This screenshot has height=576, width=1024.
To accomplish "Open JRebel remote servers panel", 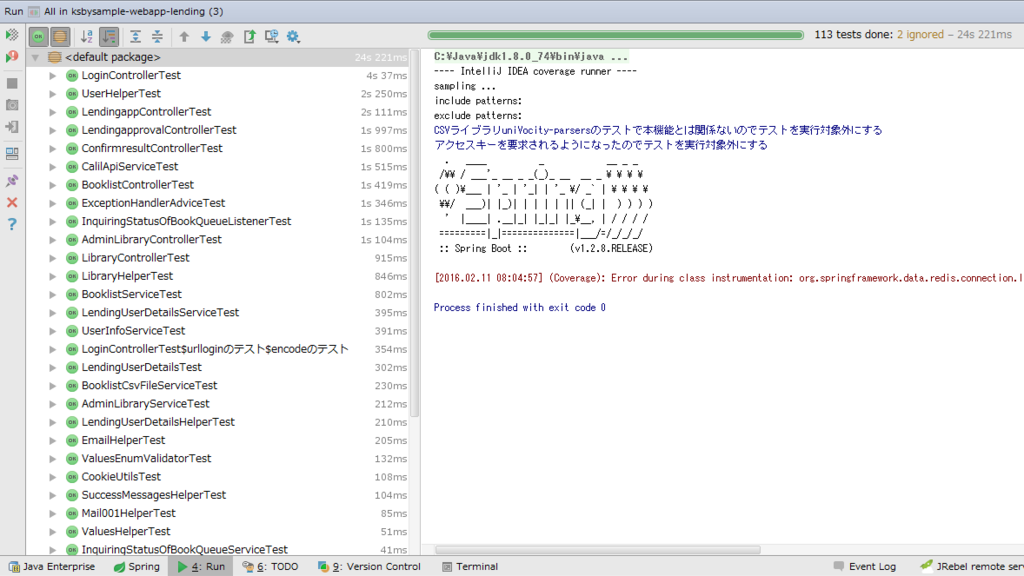I will 971,567.
